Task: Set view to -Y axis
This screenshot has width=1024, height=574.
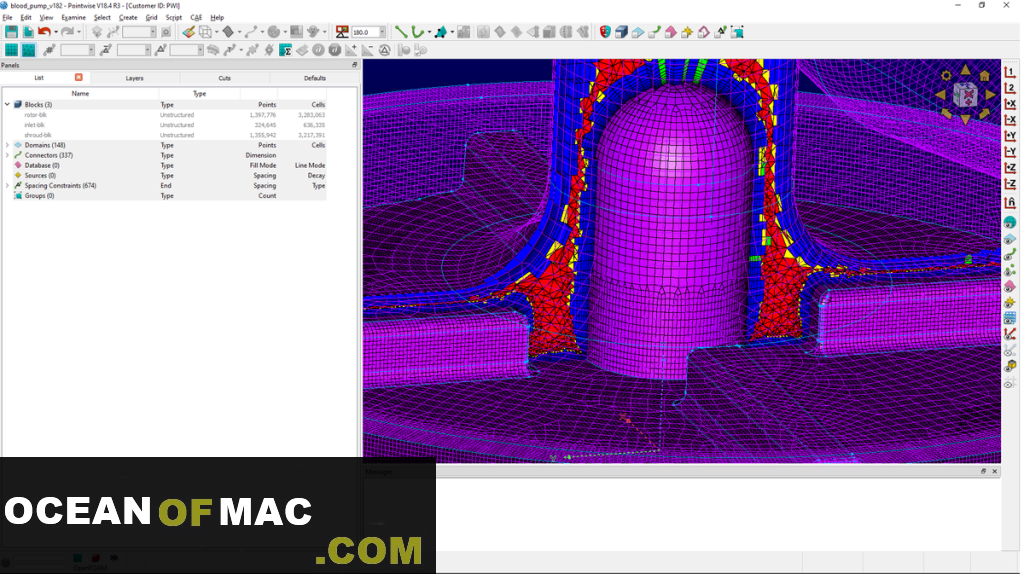Action: click(1010, 151)
